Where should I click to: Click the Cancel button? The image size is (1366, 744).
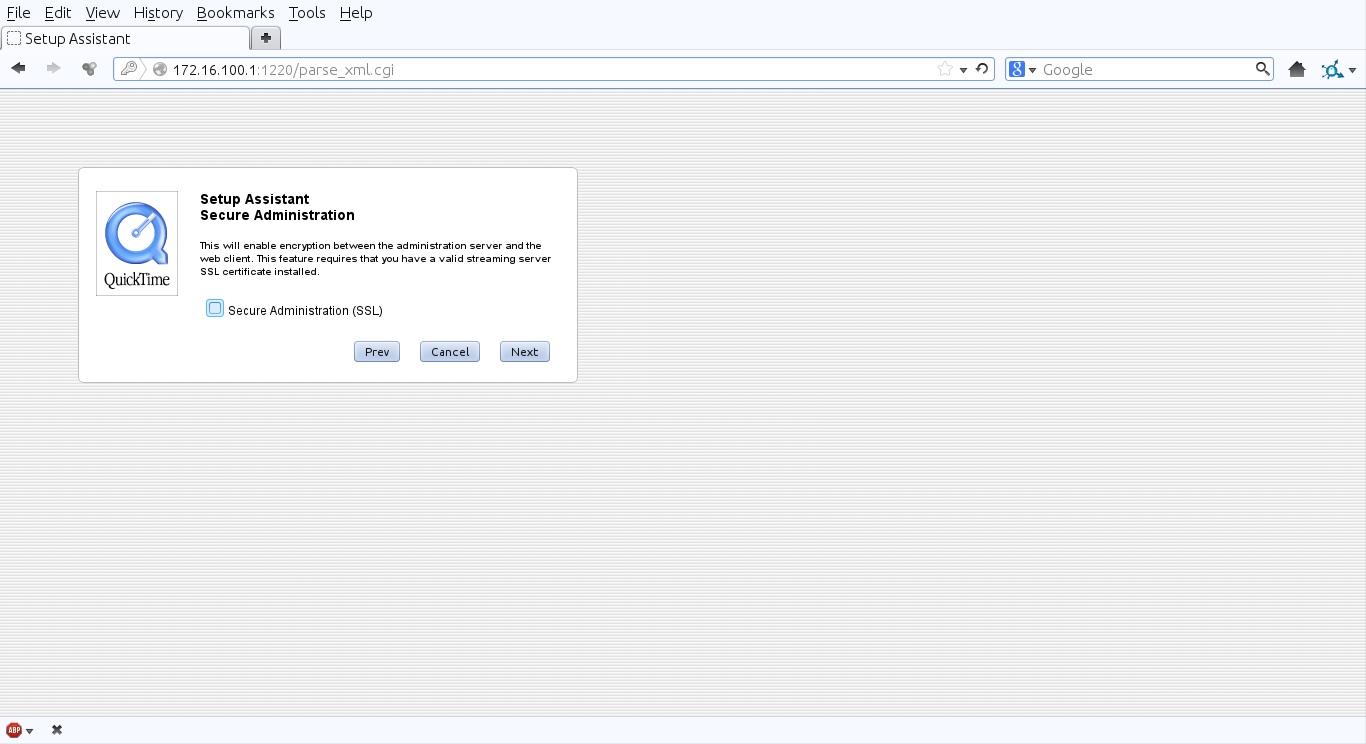click(x=450, y=352)
